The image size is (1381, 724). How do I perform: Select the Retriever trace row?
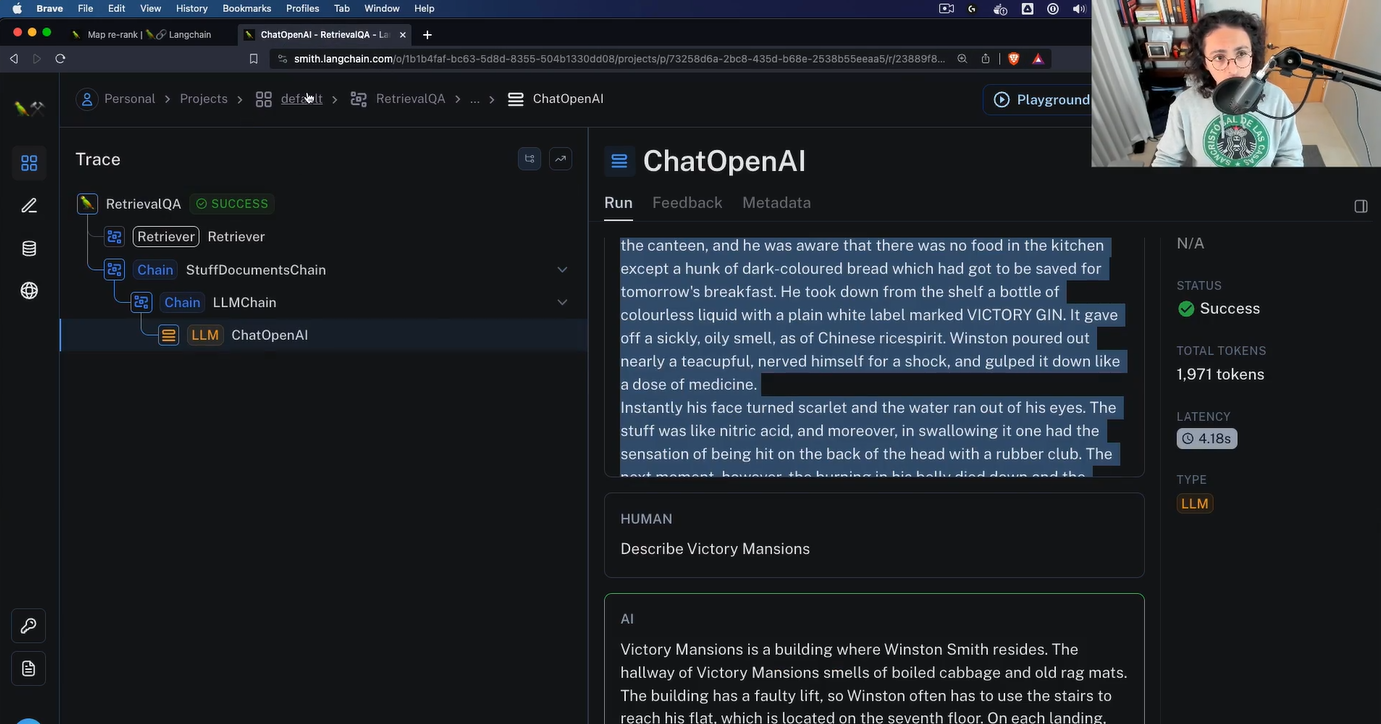324,237
